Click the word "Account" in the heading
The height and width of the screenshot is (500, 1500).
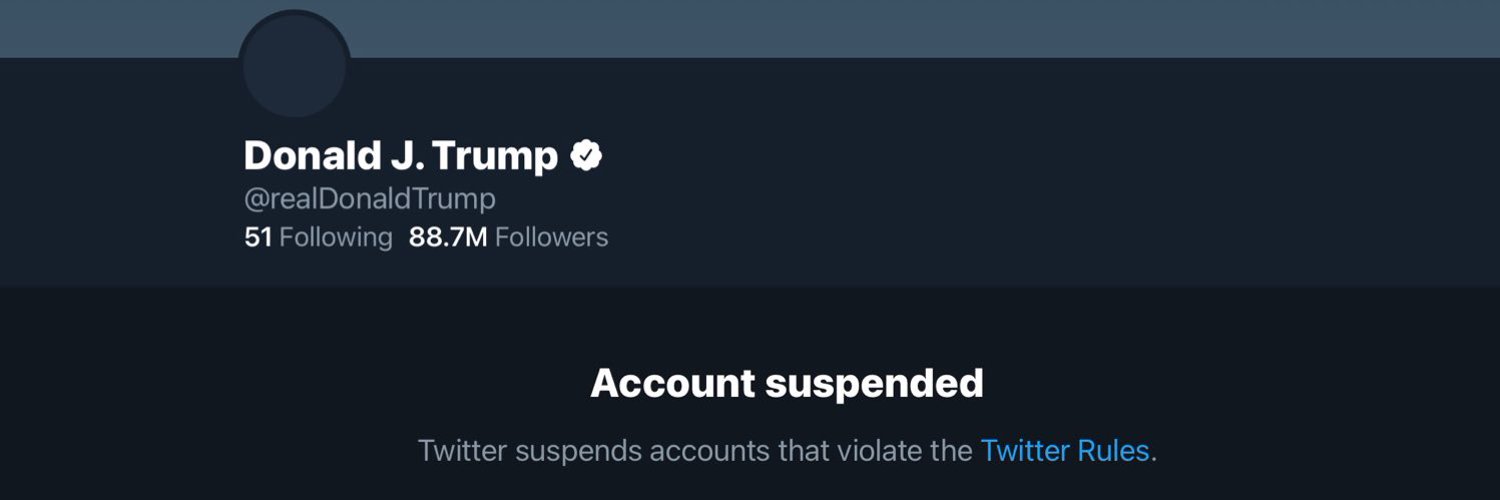(x=672, y=383)
